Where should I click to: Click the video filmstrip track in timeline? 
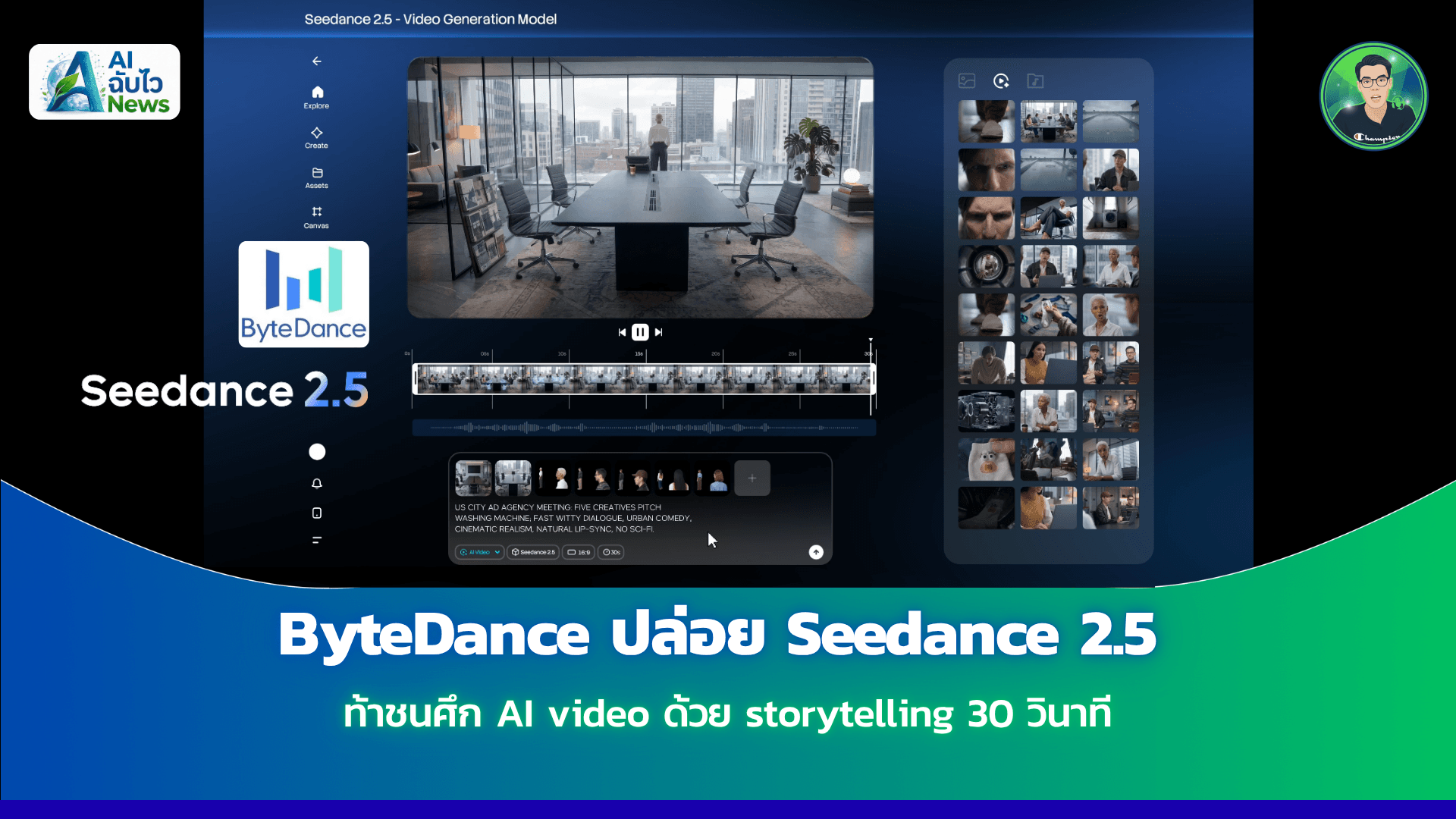point(644,379)
